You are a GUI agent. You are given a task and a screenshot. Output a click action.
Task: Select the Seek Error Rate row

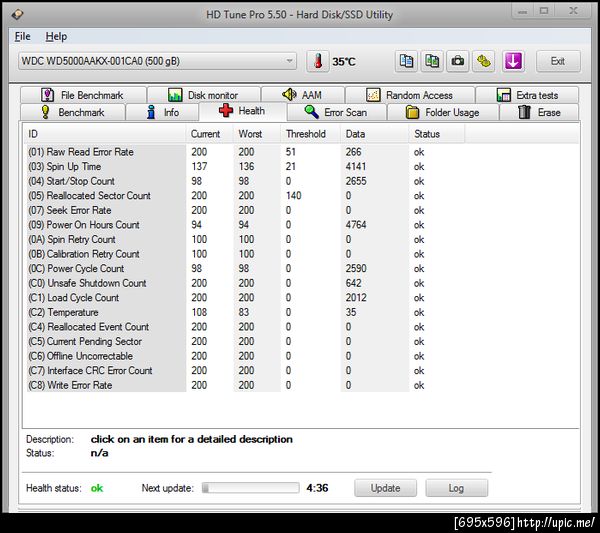(245, 210)
